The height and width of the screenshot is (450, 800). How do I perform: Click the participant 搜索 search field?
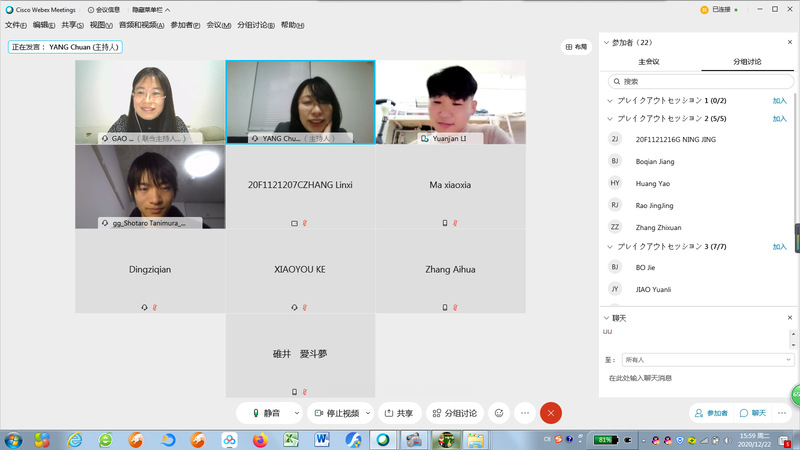tap(700, 81)
